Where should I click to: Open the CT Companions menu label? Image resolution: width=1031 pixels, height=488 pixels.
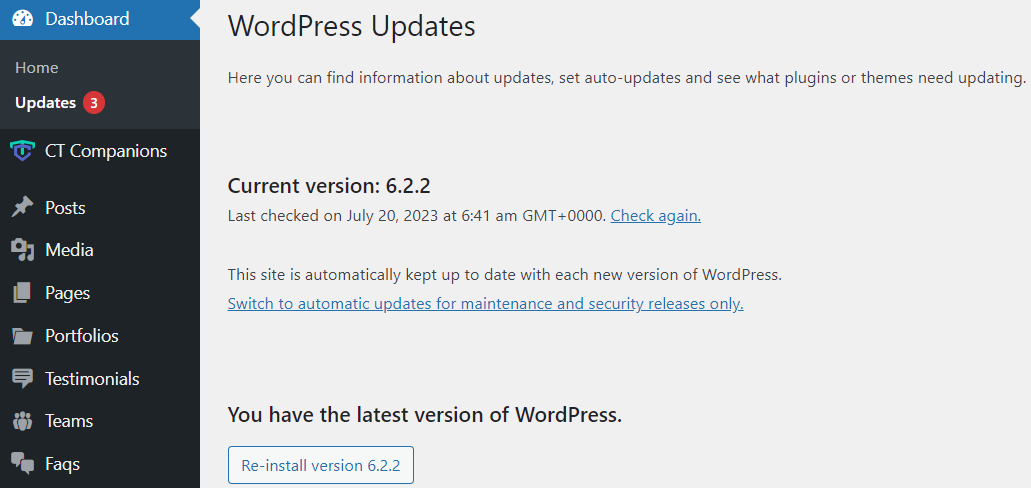(x=106, y=151)
